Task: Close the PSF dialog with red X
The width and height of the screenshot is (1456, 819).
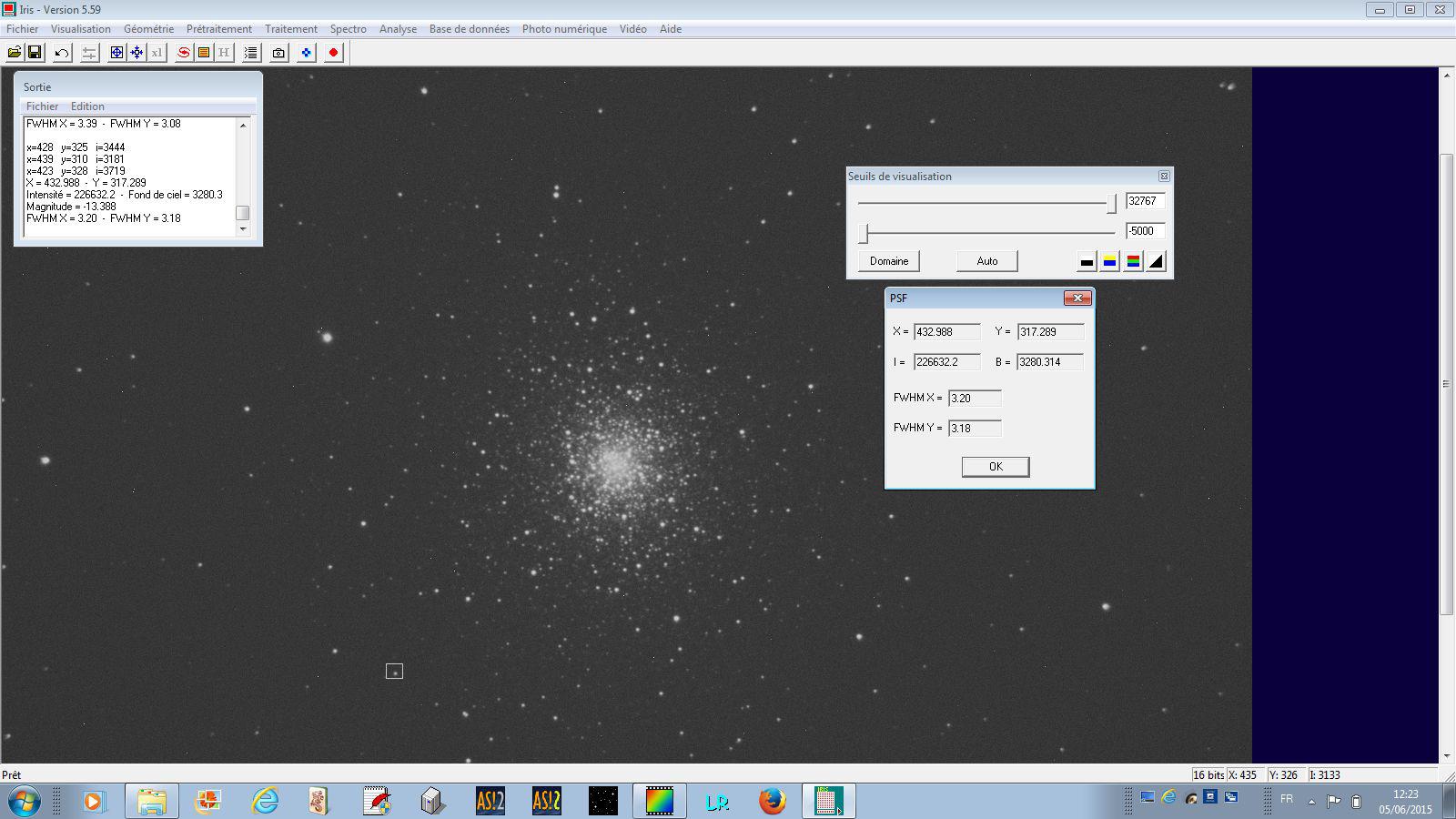Action: 1077,298
